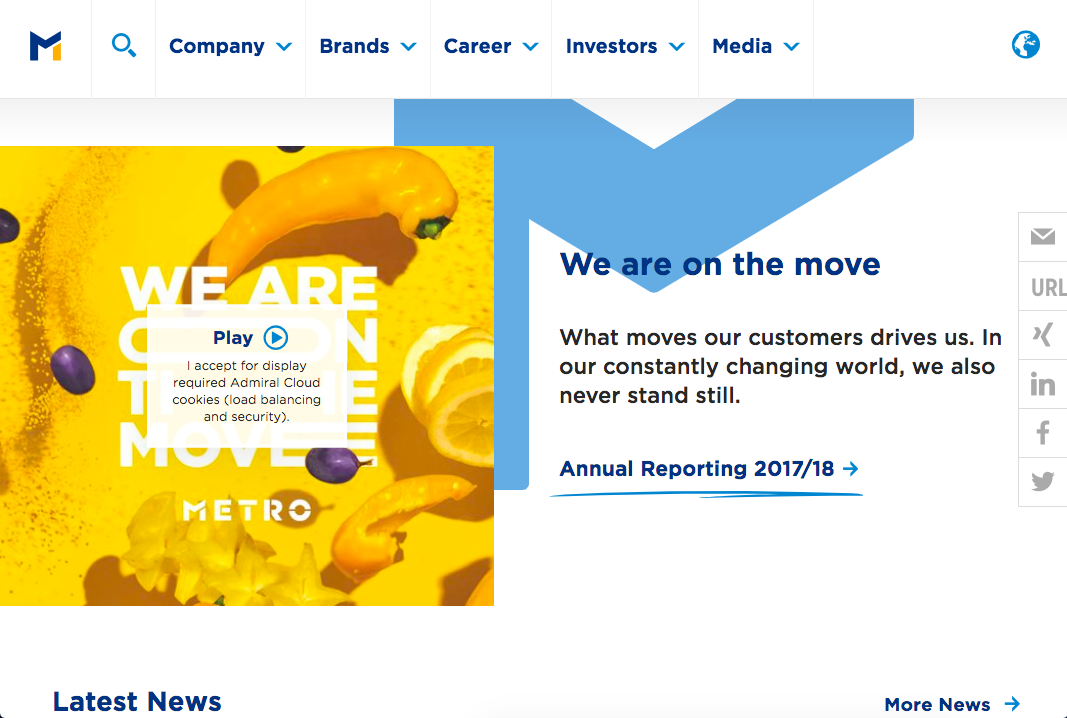Expand the Media dropdown chevron

click(x=791, y=47)
